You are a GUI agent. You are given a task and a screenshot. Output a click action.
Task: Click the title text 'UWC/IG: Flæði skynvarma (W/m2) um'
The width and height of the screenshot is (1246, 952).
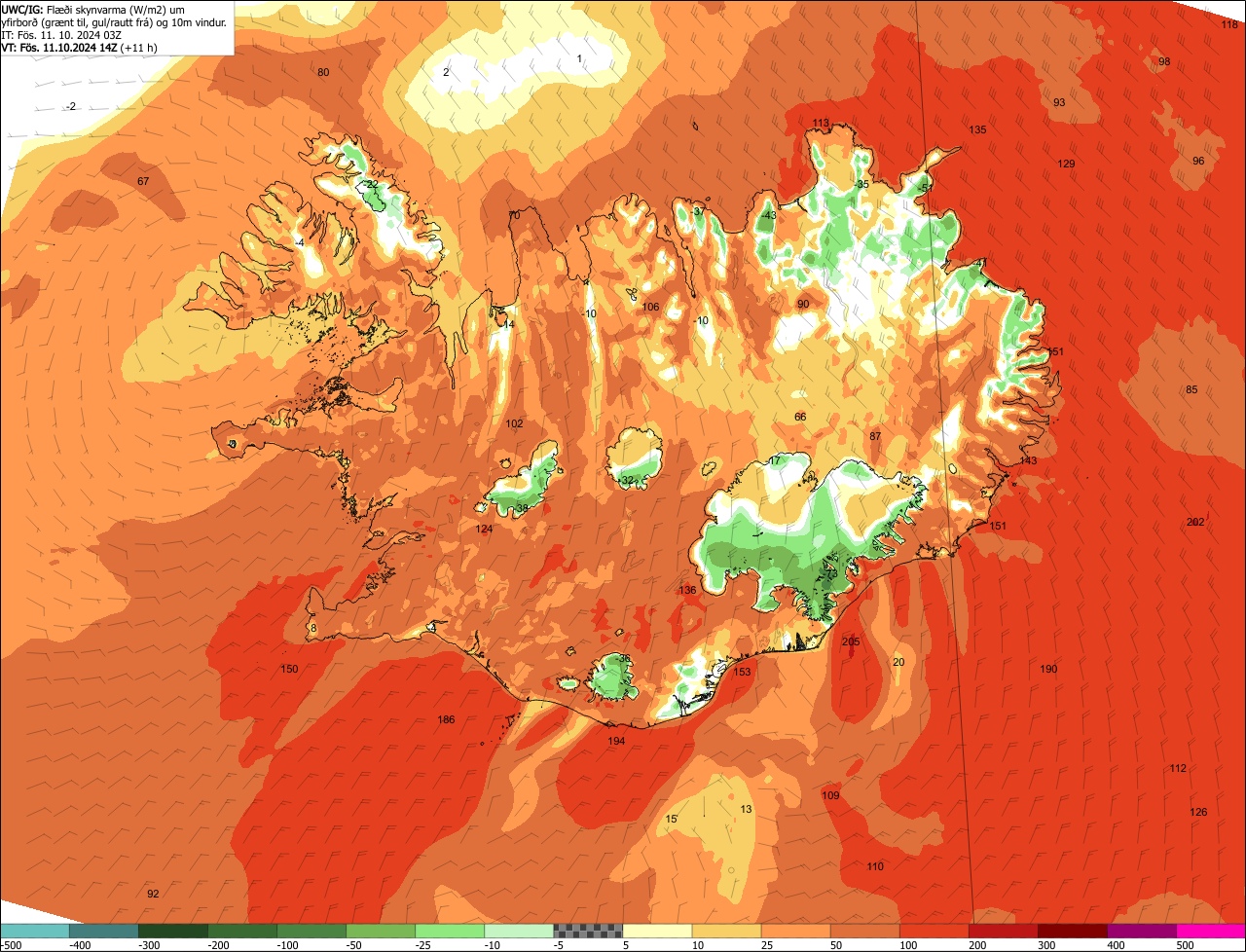(x=93, y=9)
